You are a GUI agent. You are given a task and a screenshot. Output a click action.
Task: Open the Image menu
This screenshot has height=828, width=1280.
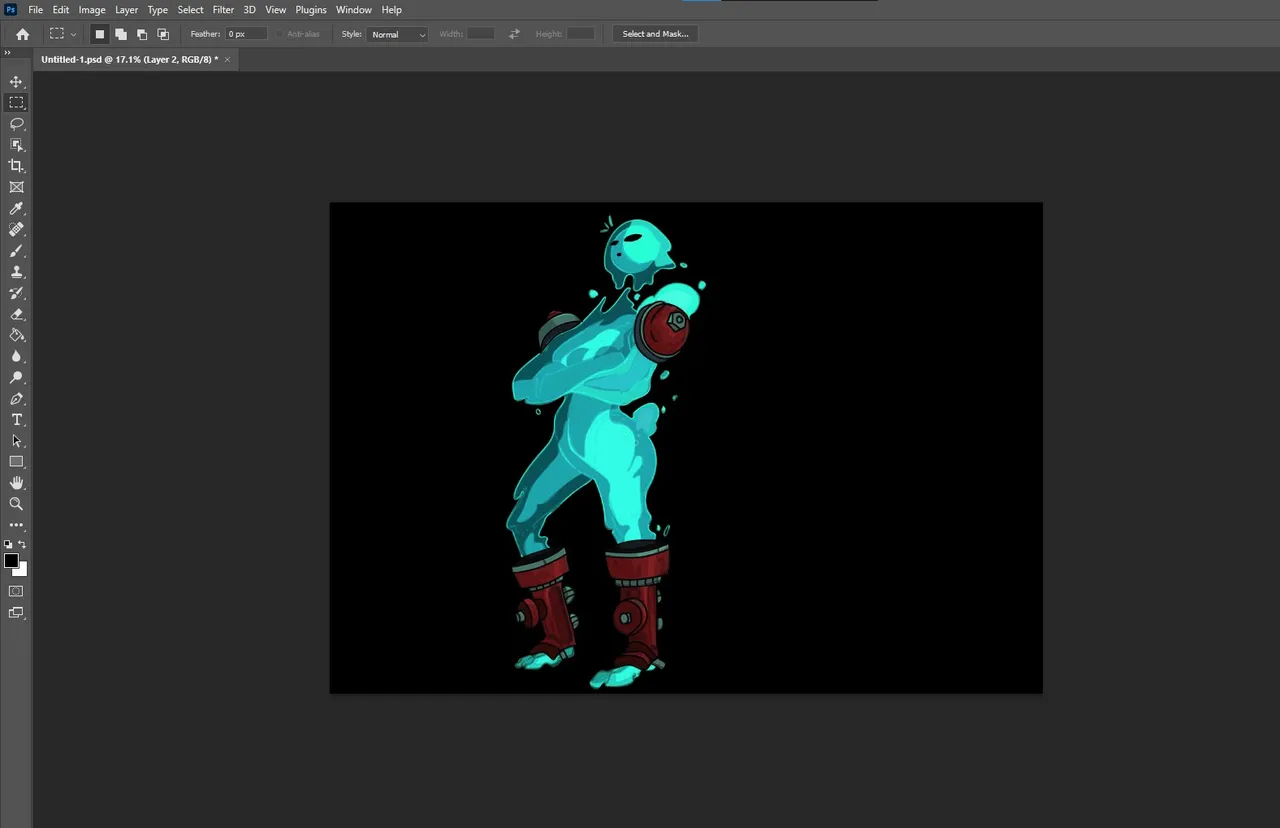(92, 10)
